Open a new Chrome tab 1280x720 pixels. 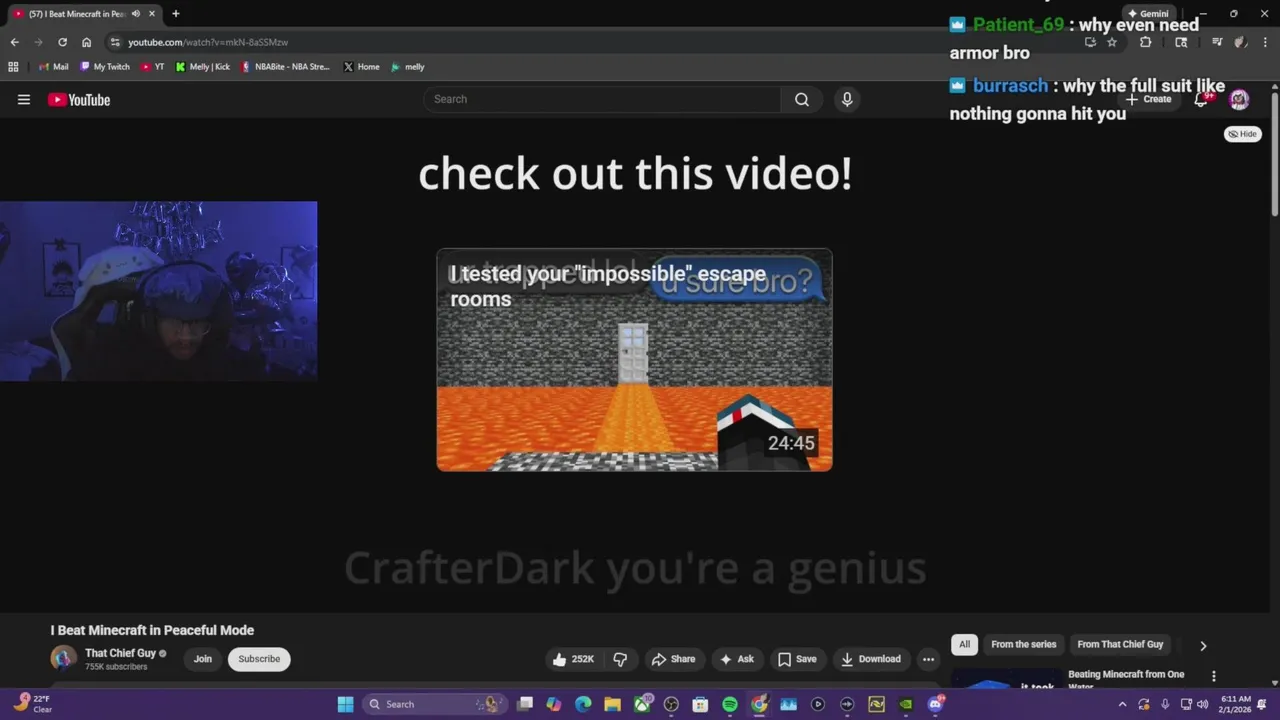175,14
